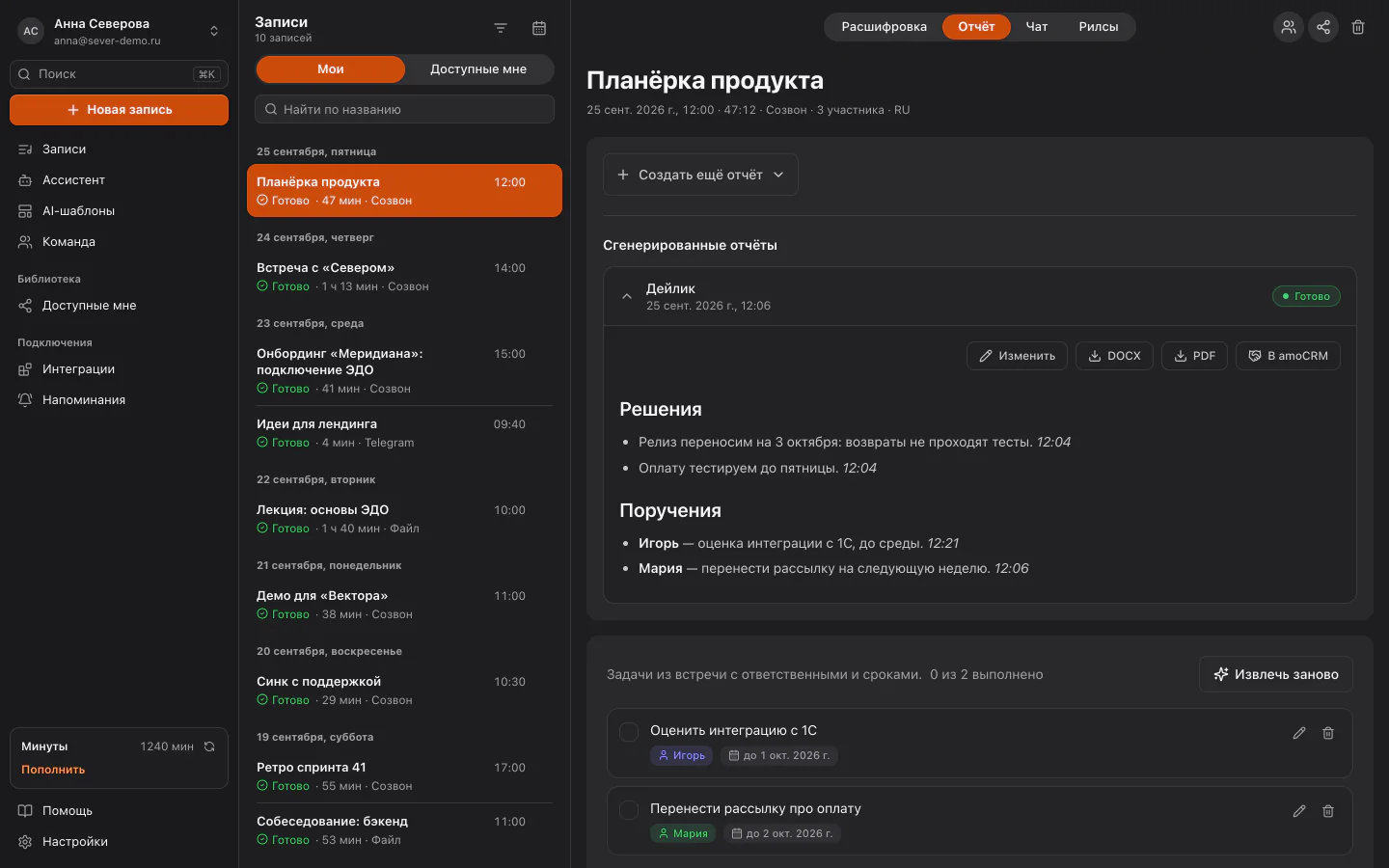Image resolution: width=1389 pixels, height=868 pixels.
Task: Download the report as DOCX
Action: click(x=1114, y=356)
